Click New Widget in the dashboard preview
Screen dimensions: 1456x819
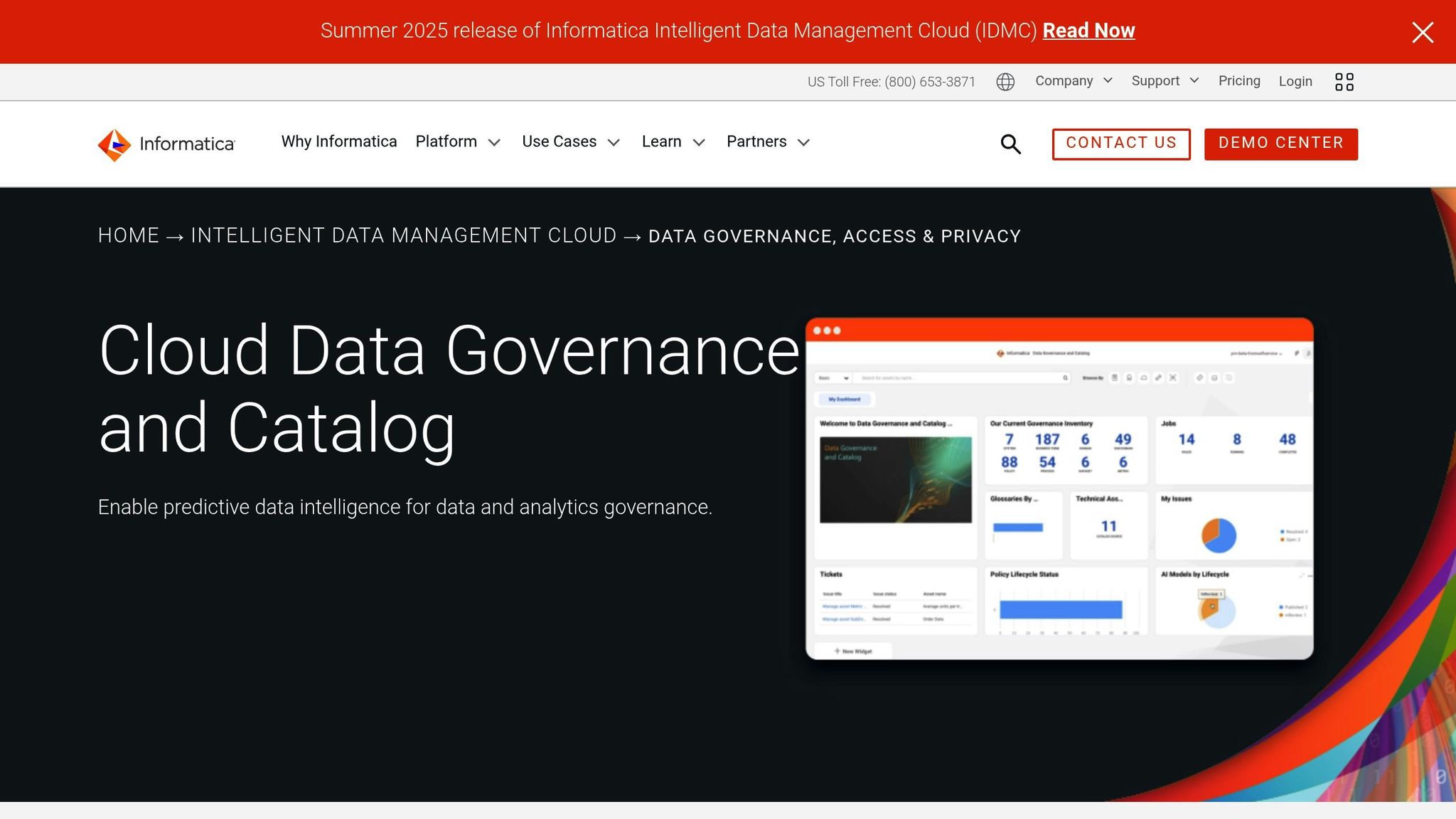click(x=853, y=651)
